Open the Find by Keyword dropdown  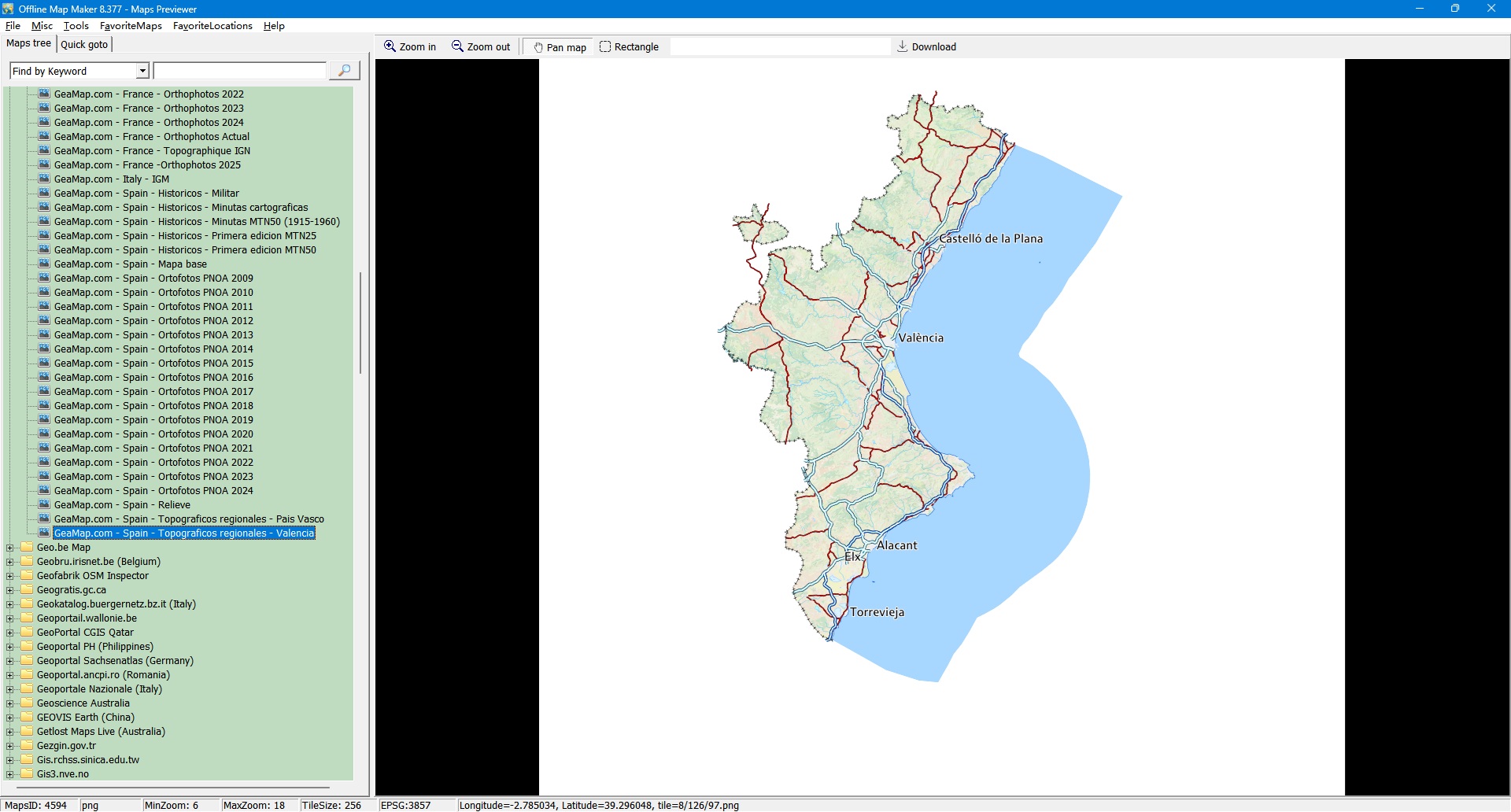point(142,71)
